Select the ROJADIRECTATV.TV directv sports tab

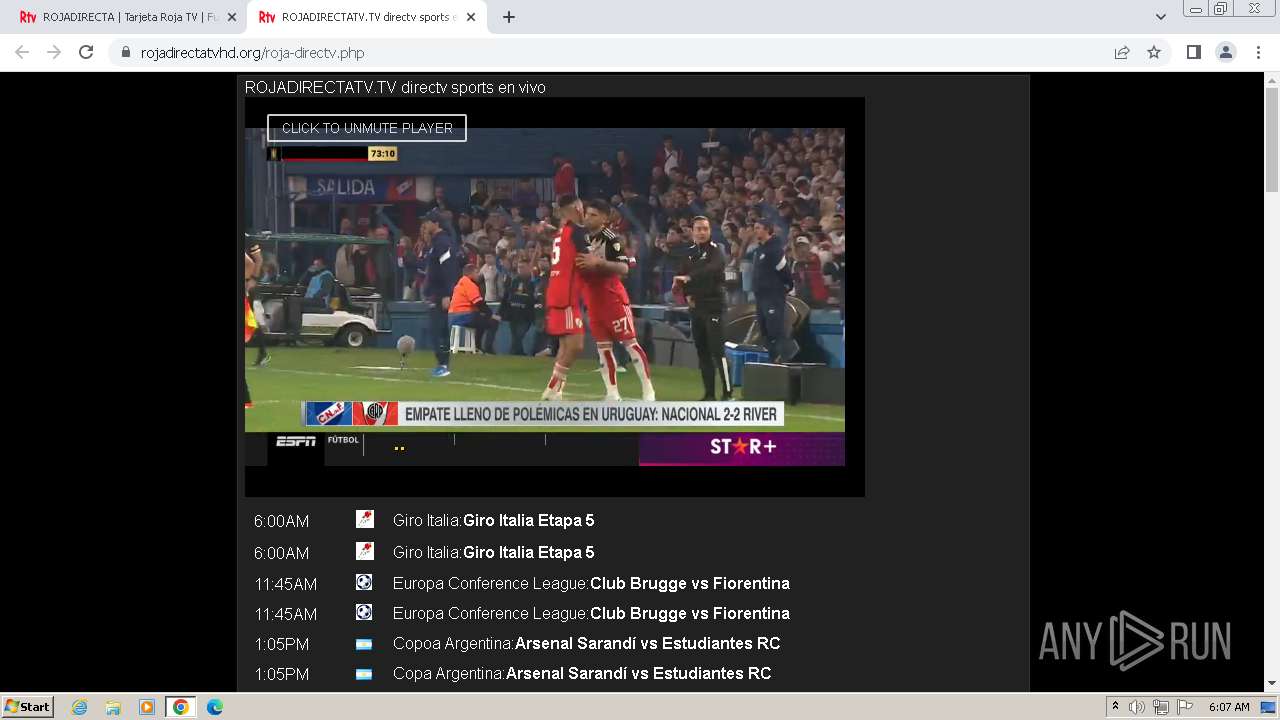pyautogui.click(x=366, y=17)
